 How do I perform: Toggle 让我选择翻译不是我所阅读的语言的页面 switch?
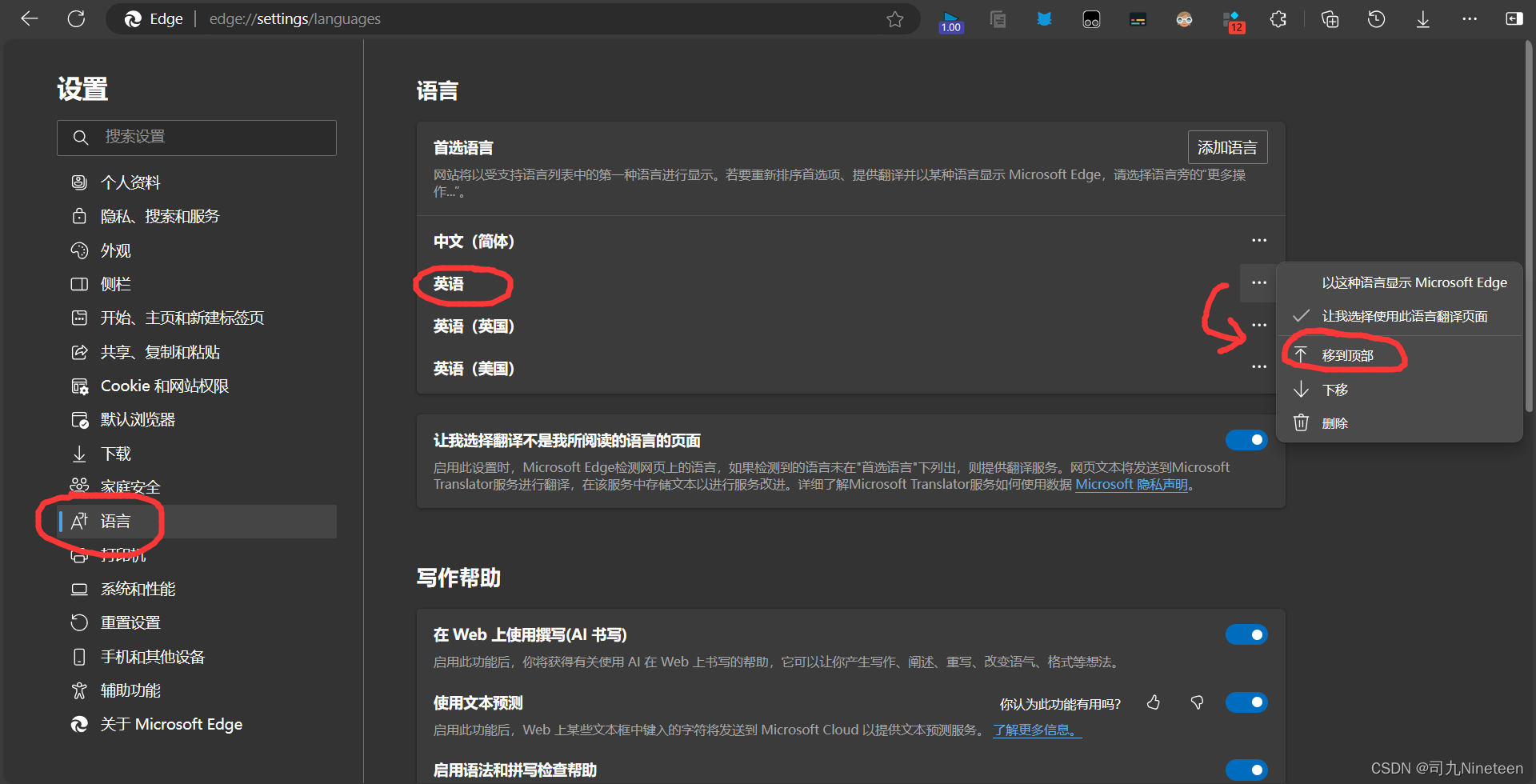(1246, 440)
